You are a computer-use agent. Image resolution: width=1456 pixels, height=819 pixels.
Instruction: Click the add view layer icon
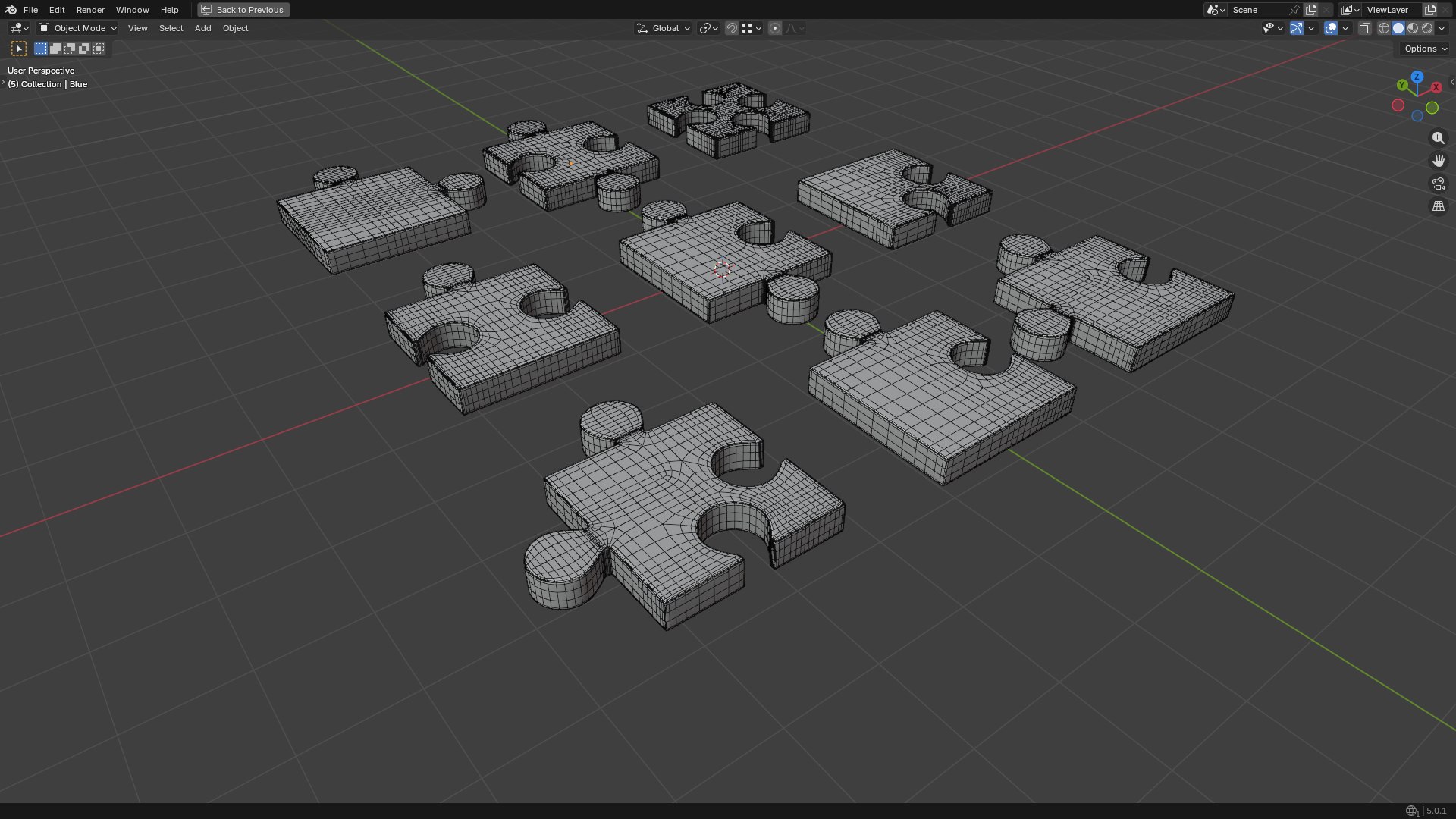point(1430,10)
